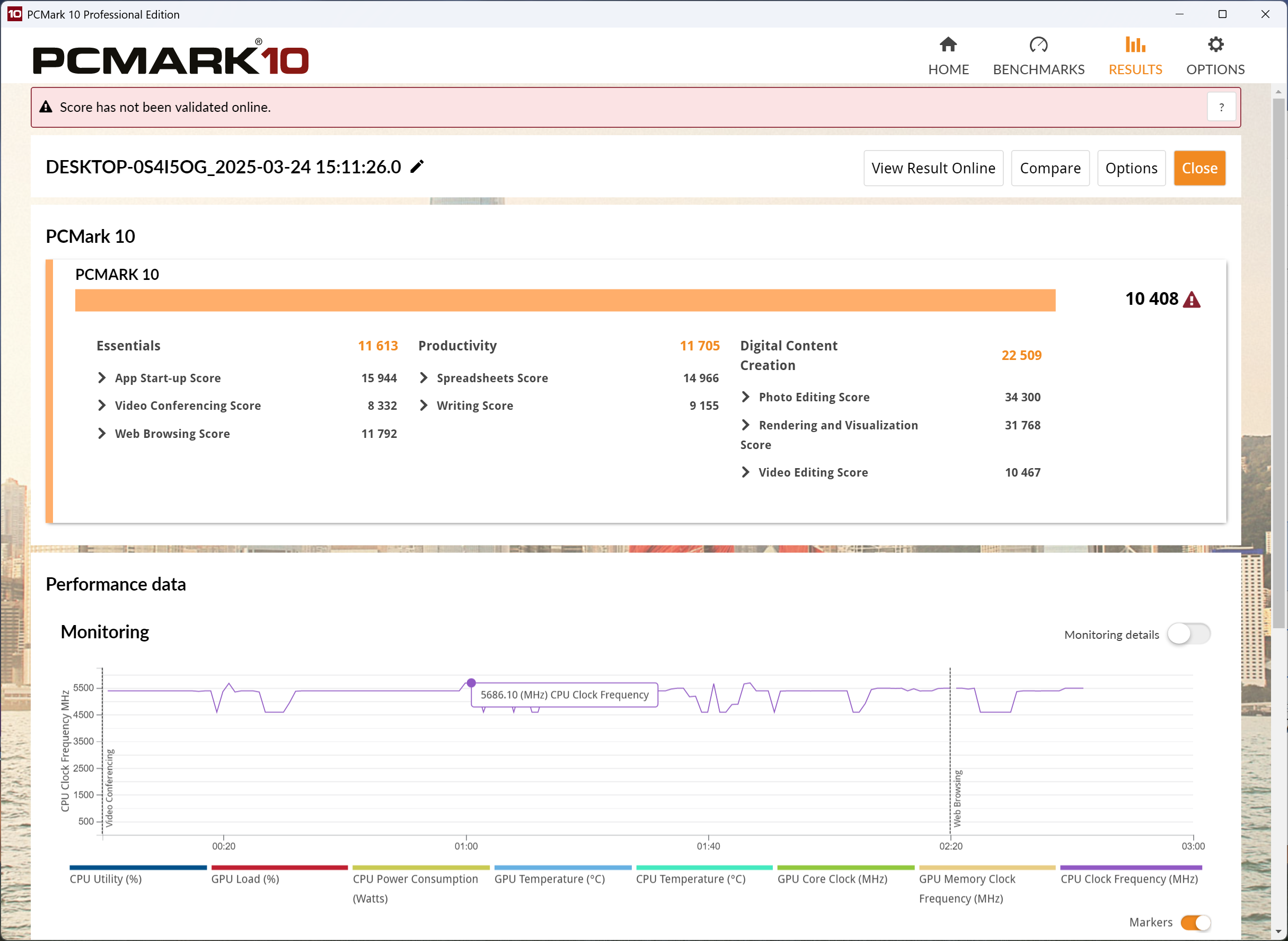1288x941 pixels.
Task: Click the Digital Content Creation heading
Action: coord(789,355)
